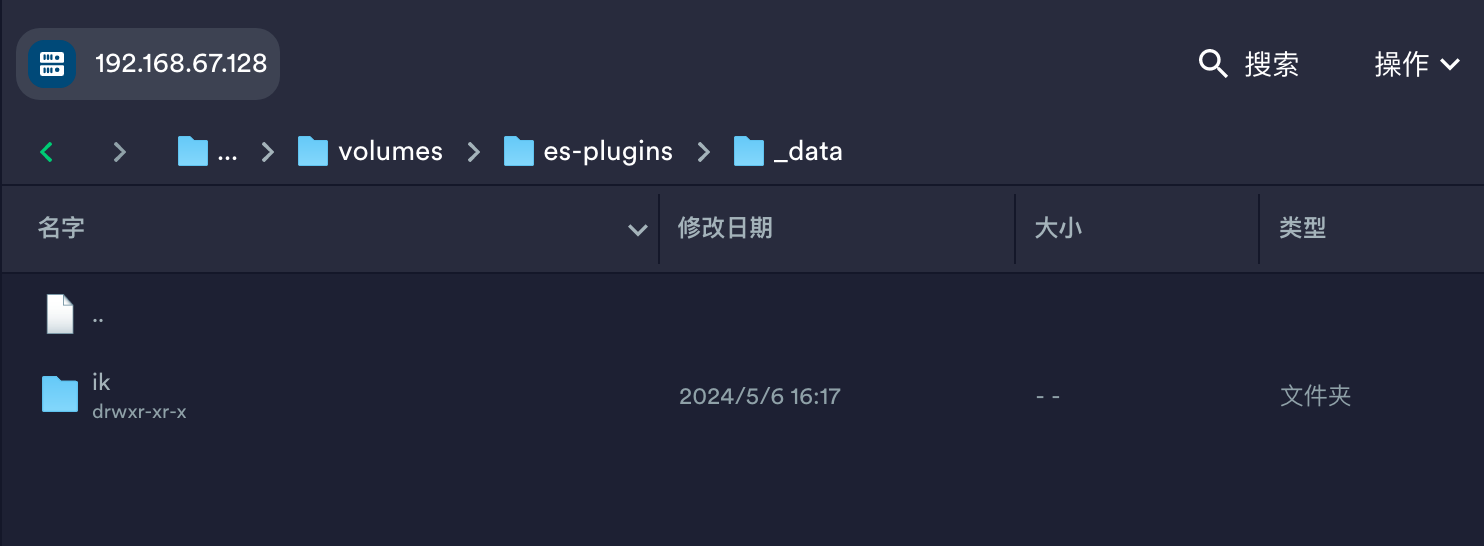
Task: Click the es-plugins folder icon in breadcrumb
Action: tap(518, 152)
